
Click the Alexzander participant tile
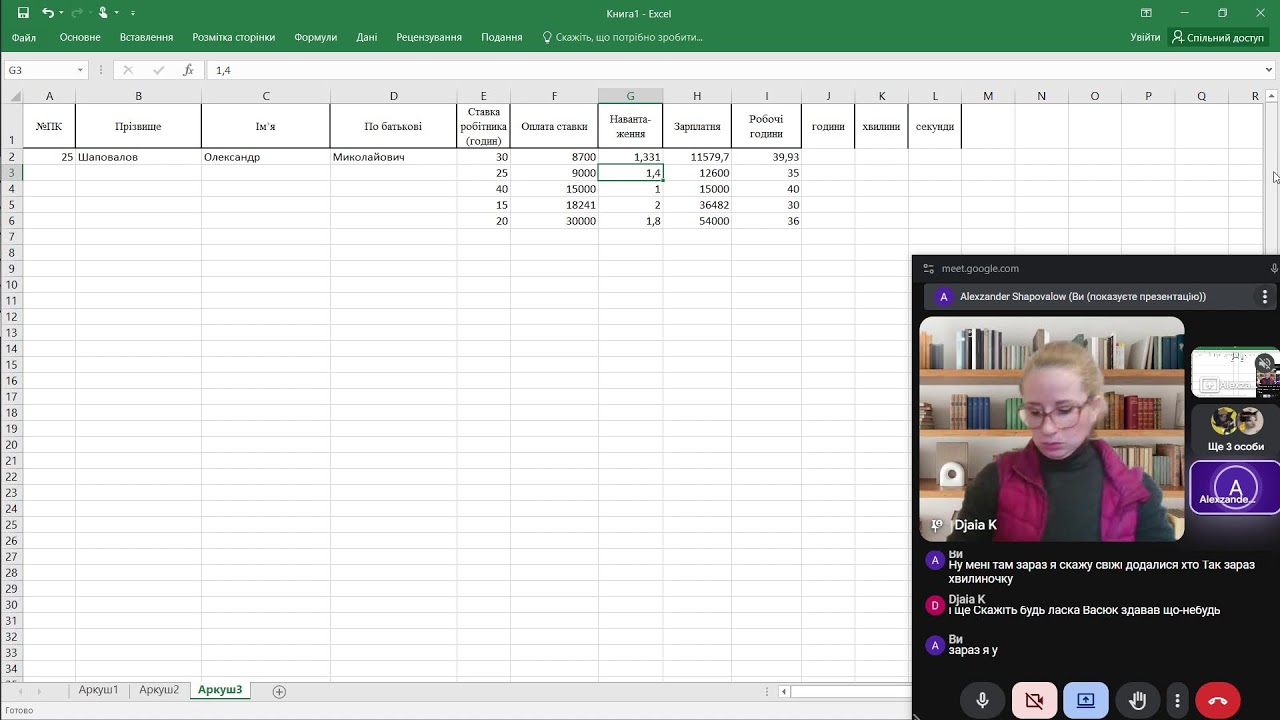pyautogui.click(x=1235, y=486)
